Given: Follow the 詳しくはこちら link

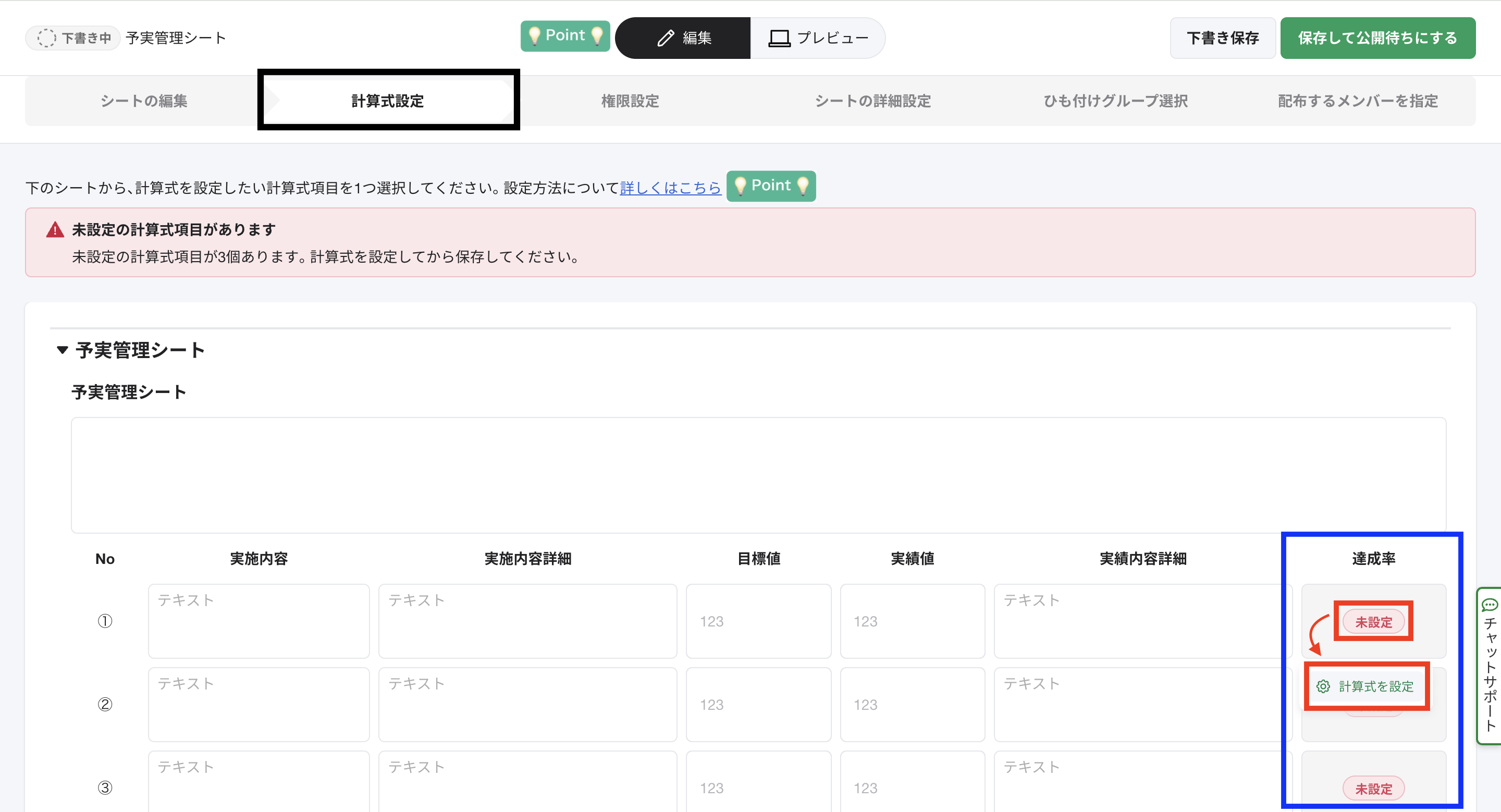Looking at the screenshot, I should [x=670, y=188].
